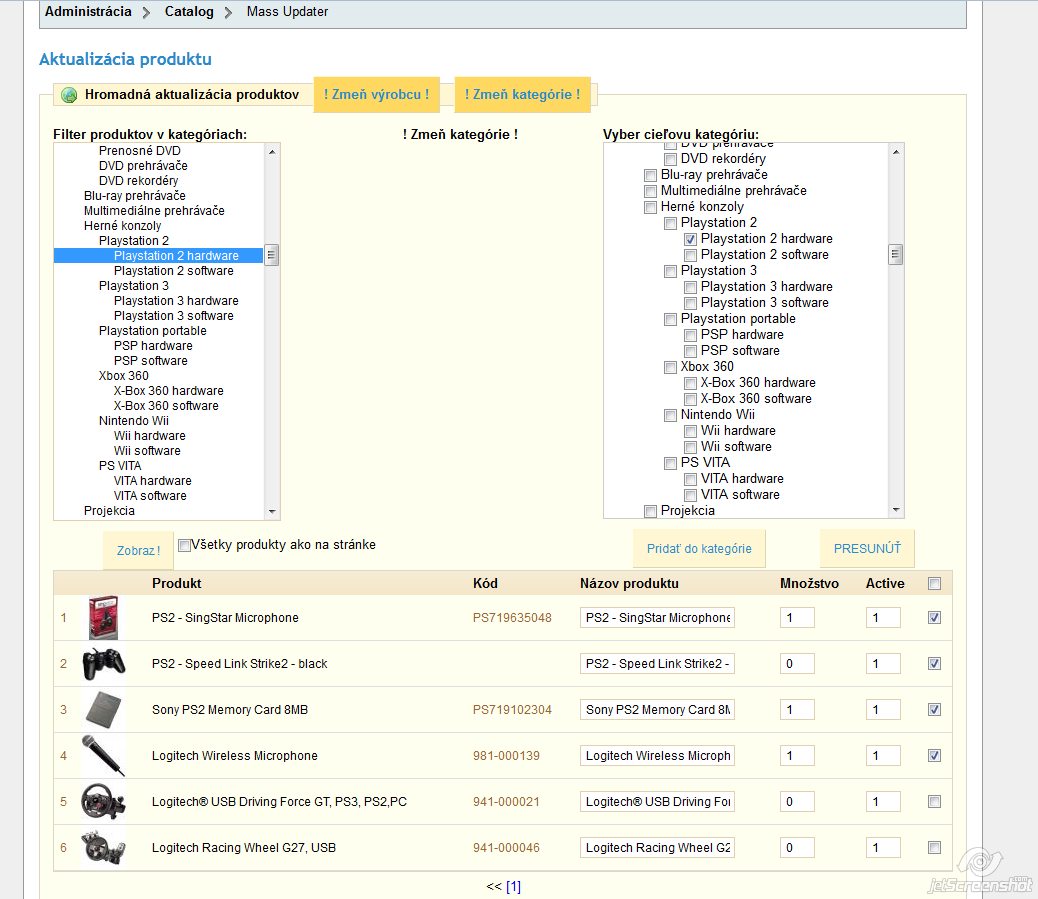The width and height of the screenshot is (1038, 899).
Task: Select Prenosné DVD in filter list
Action: point(140,150)
